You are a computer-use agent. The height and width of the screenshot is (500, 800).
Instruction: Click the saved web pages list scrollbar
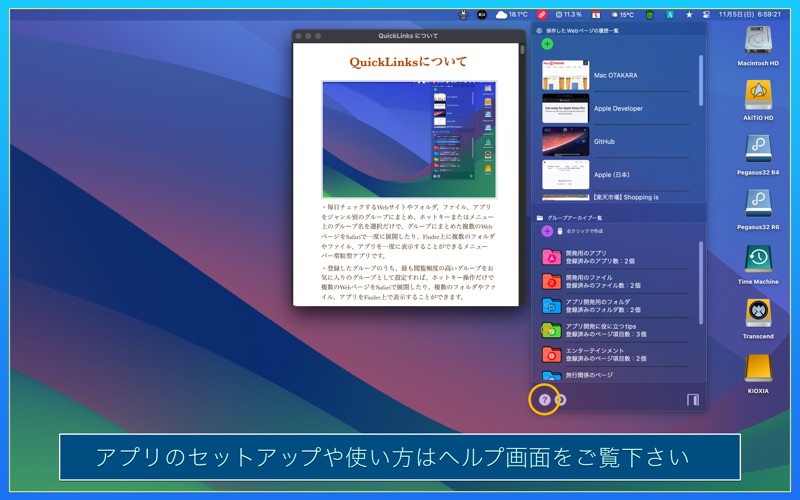point(701,81)
